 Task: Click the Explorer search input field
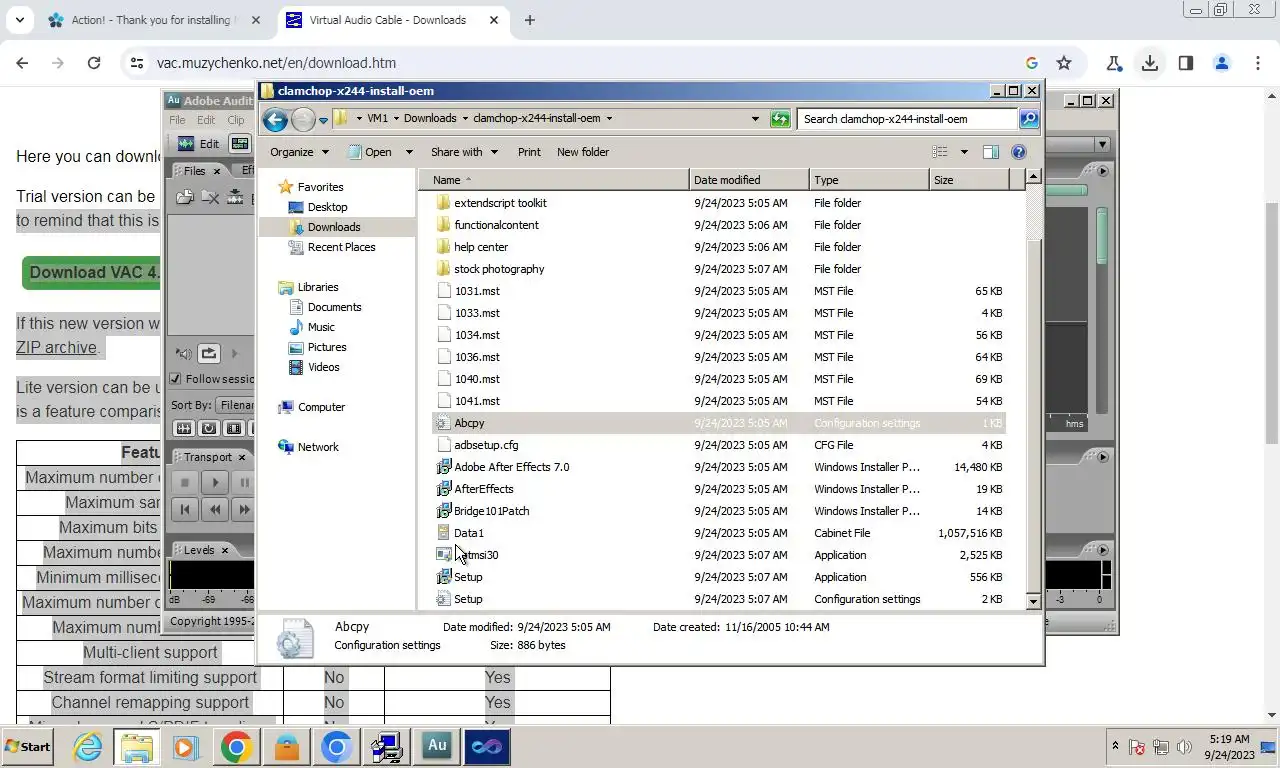click(907, 119)
